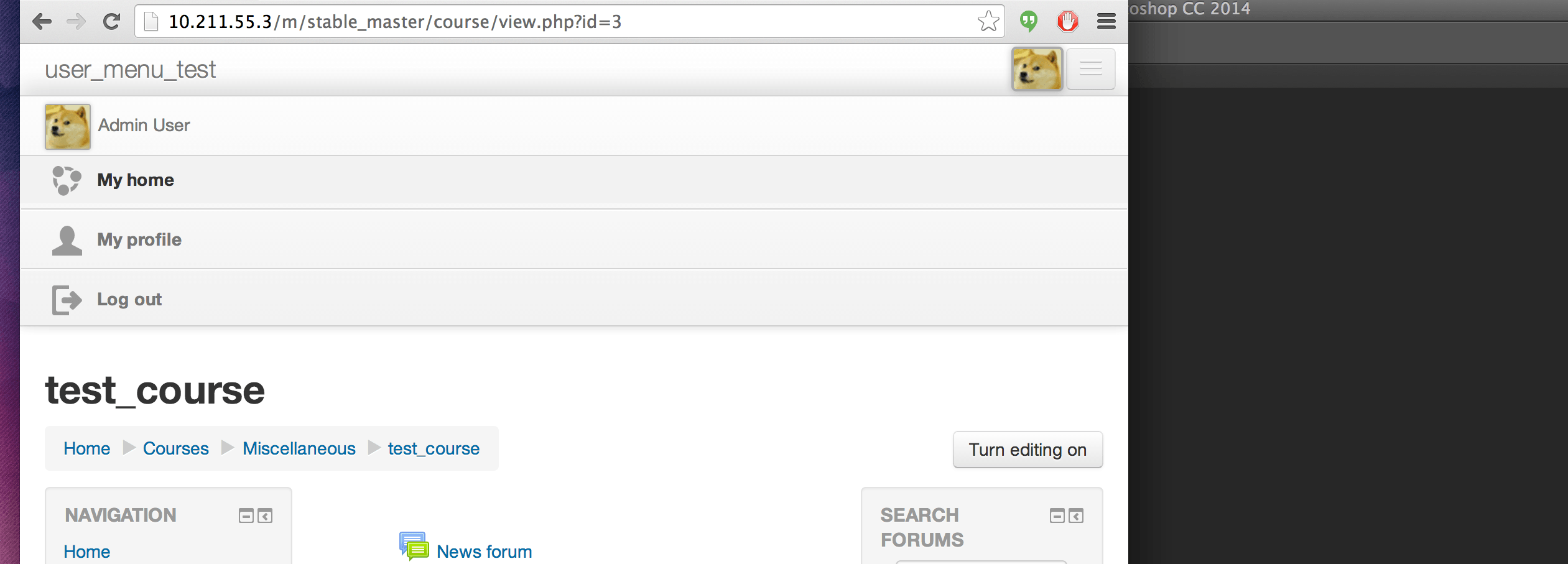This screenshot has width=1568, height=564.
Task: Select My home menu item
Action: (573, 181)
